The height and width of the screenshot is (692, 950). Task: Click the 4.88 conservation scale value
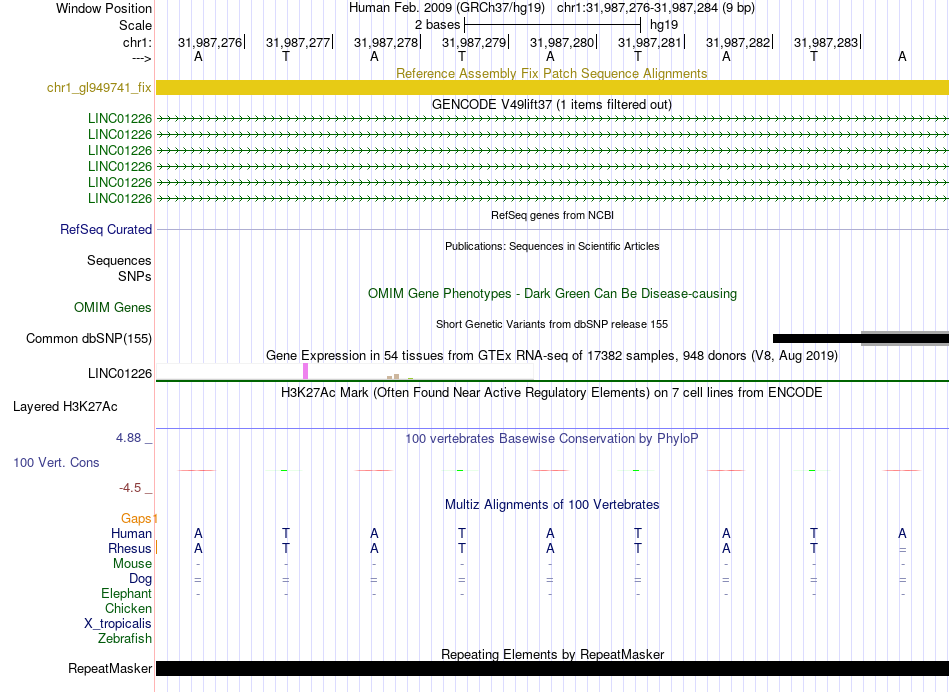tap(128, 437)
